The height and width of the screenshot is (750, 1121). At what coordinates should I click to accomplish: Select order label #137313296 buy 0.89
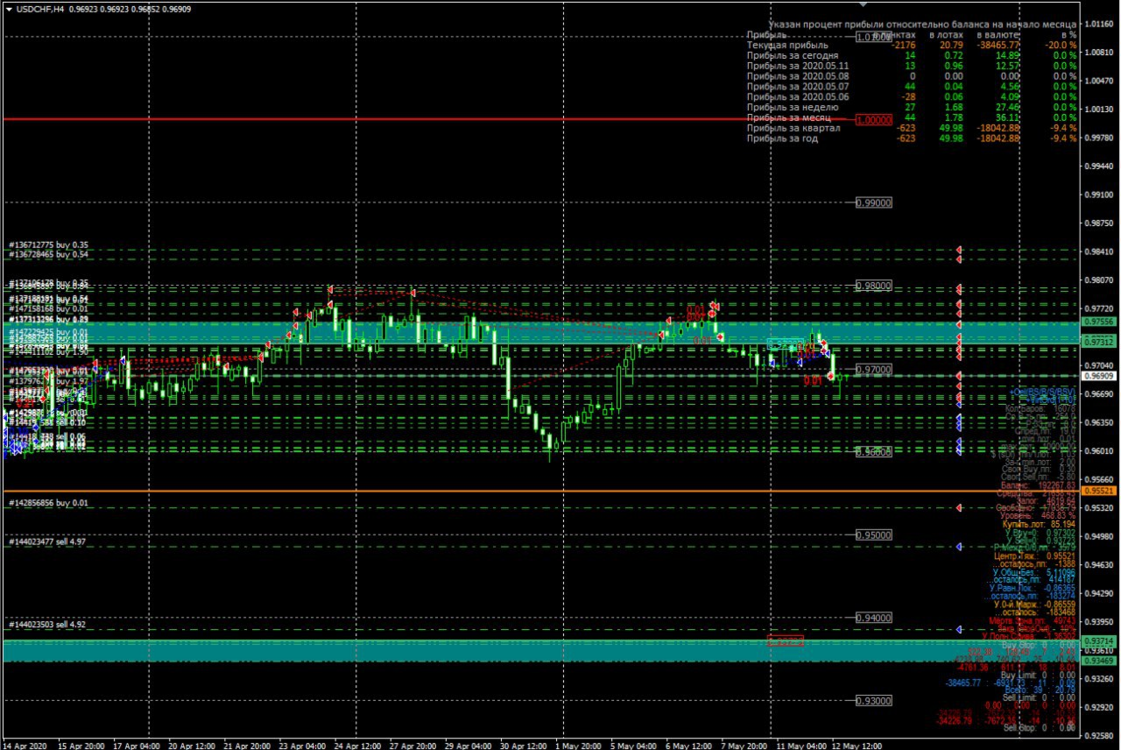pos(49,320)
